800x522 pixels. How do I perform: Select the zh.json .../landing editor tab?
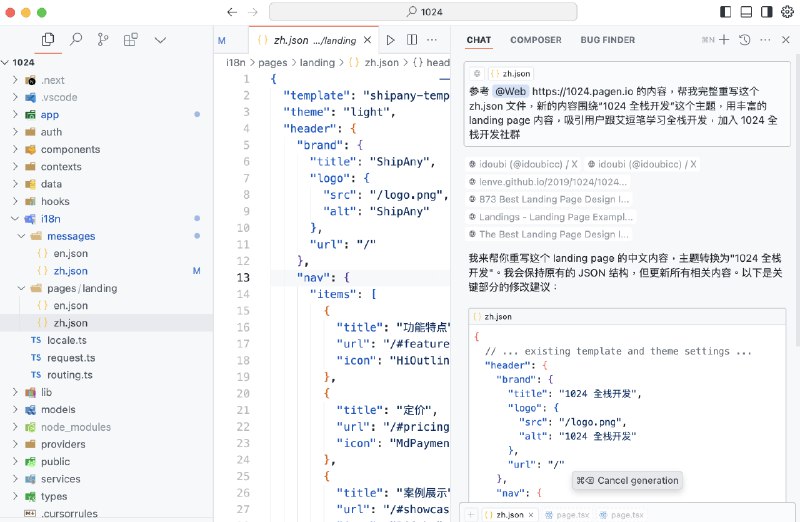pos(314,40)
